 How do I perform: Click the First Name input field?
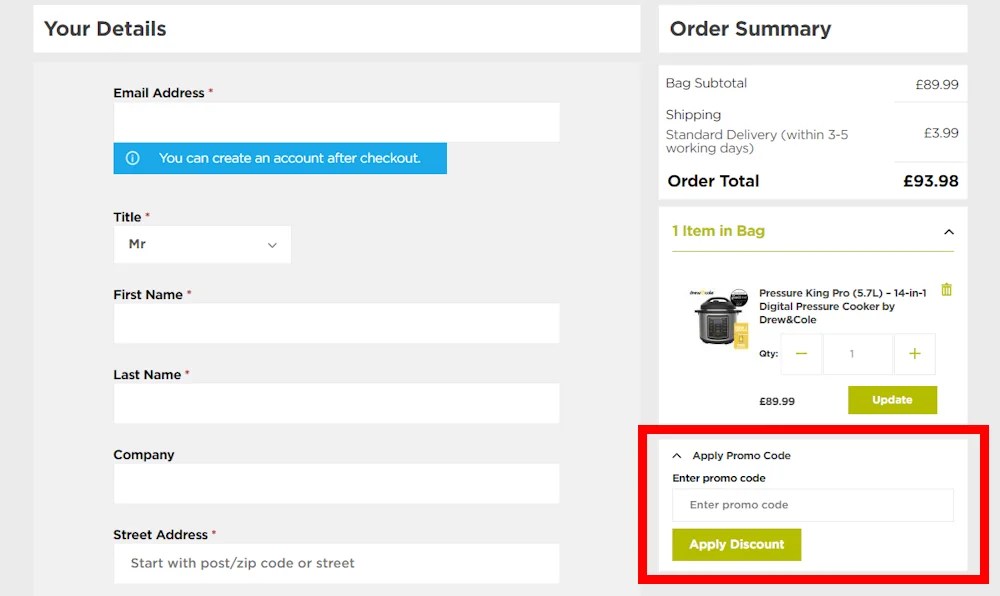(335, 323)
